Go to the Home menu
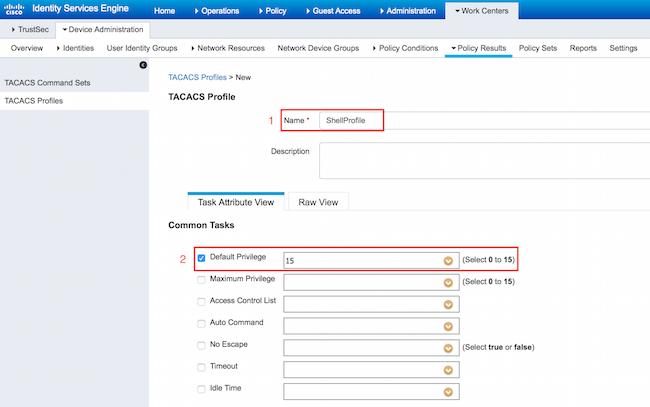Viewport: 650px width, 407px height. click(164, 11)
